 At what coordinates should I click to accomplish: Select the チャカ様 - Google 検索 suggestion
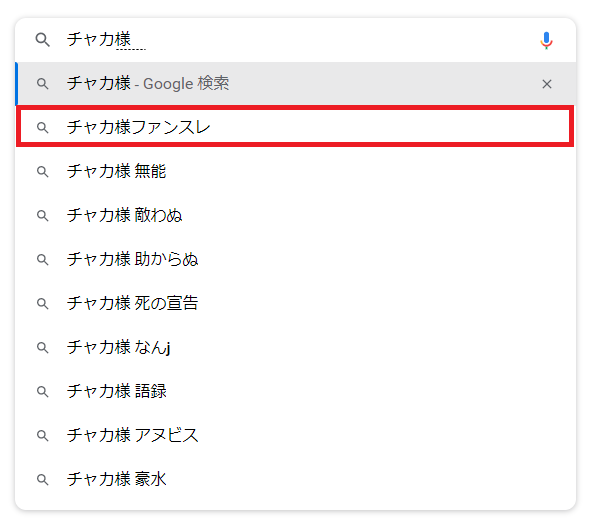tap(296, 84)
